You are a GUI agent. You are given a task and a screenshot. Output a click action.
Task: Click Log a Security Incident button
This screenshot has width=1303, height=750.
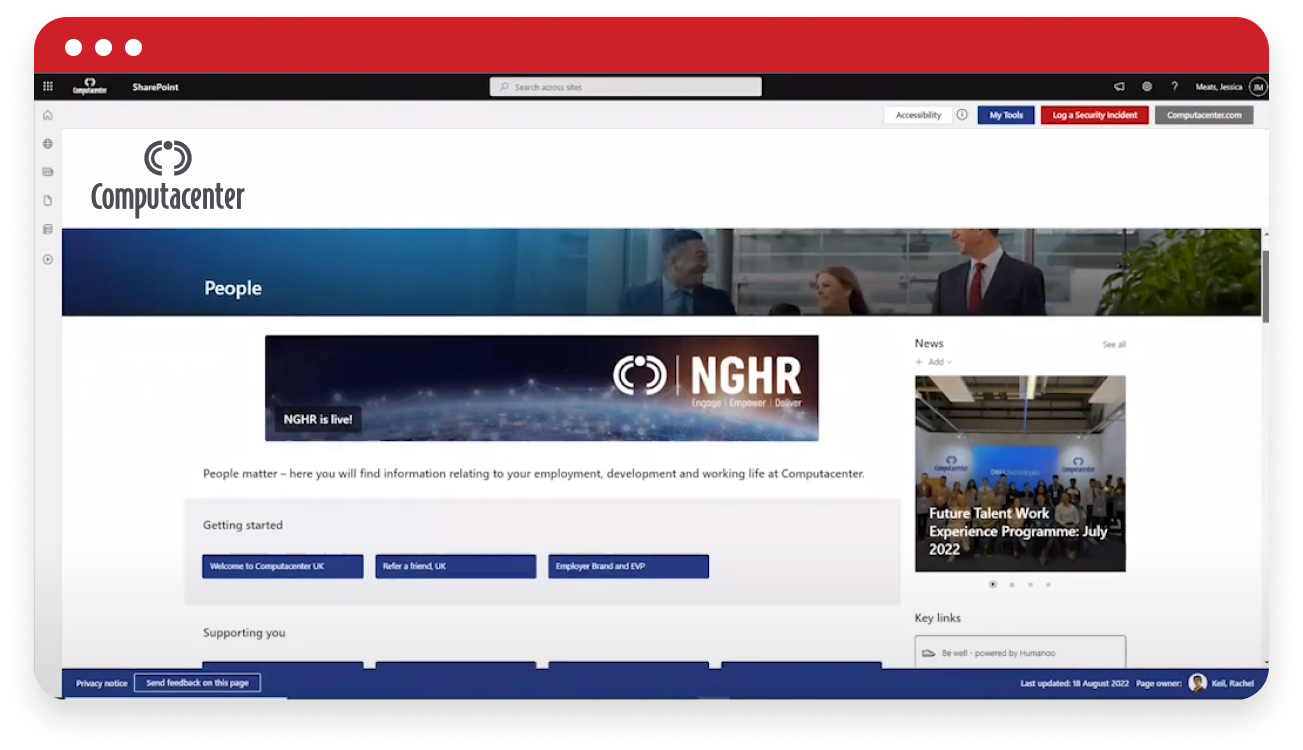(x=1095, y=115)
